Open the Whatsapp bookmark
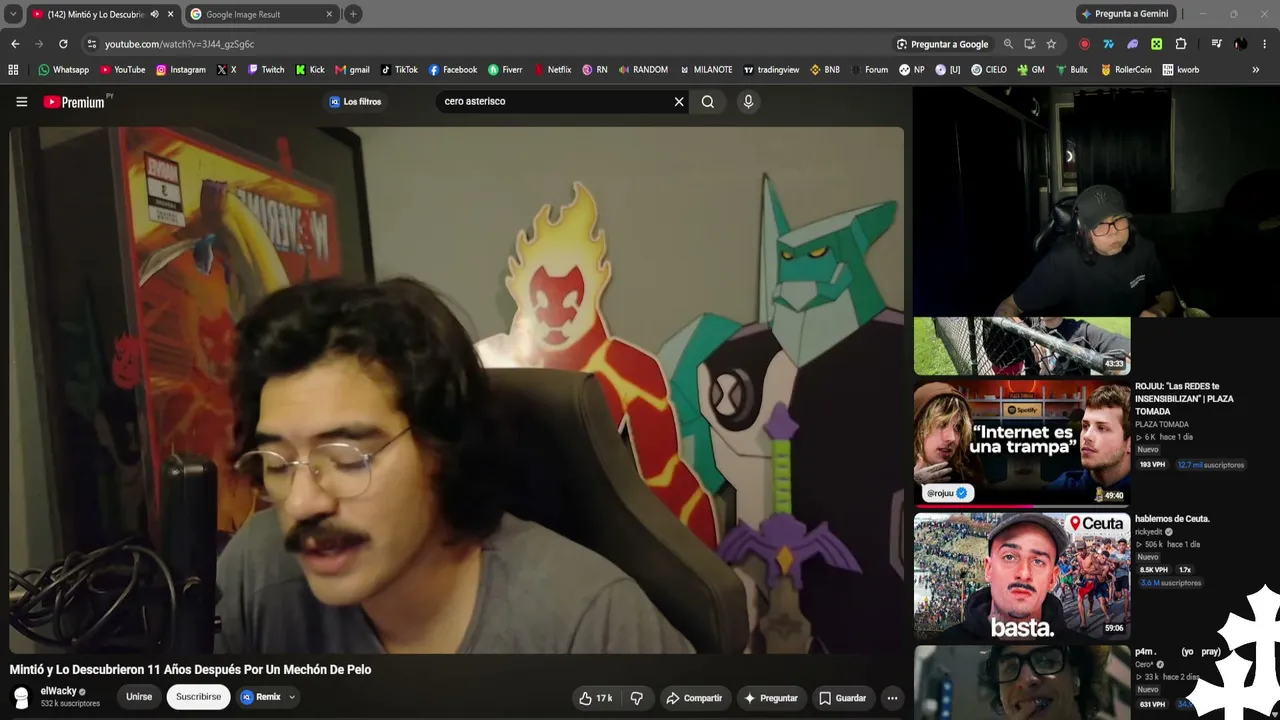The width and height of the screenshot is (1280, 720). point(64,70)
